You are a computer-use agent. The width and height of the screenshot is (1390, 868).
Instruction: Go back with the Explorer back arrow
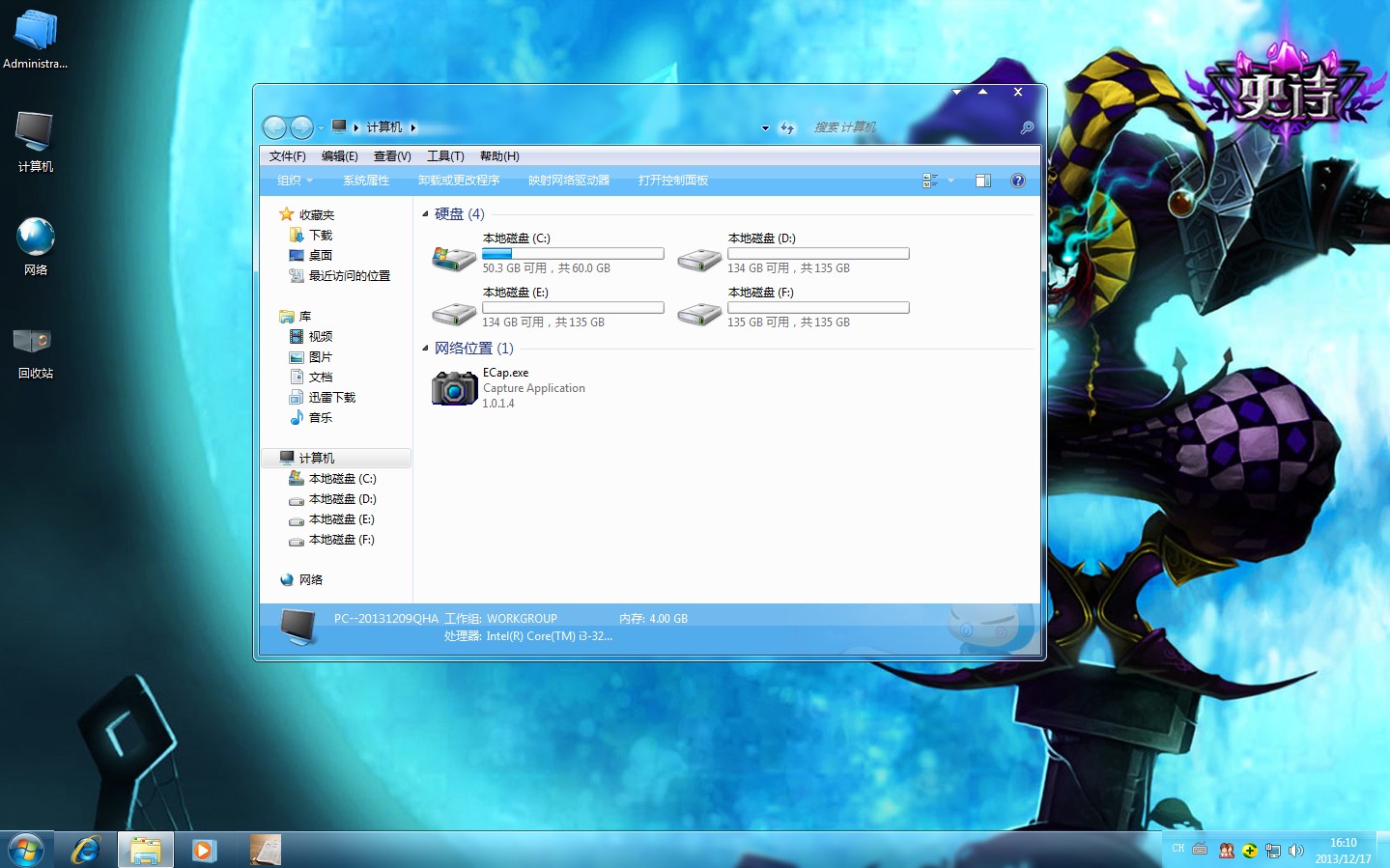[274, 127]
